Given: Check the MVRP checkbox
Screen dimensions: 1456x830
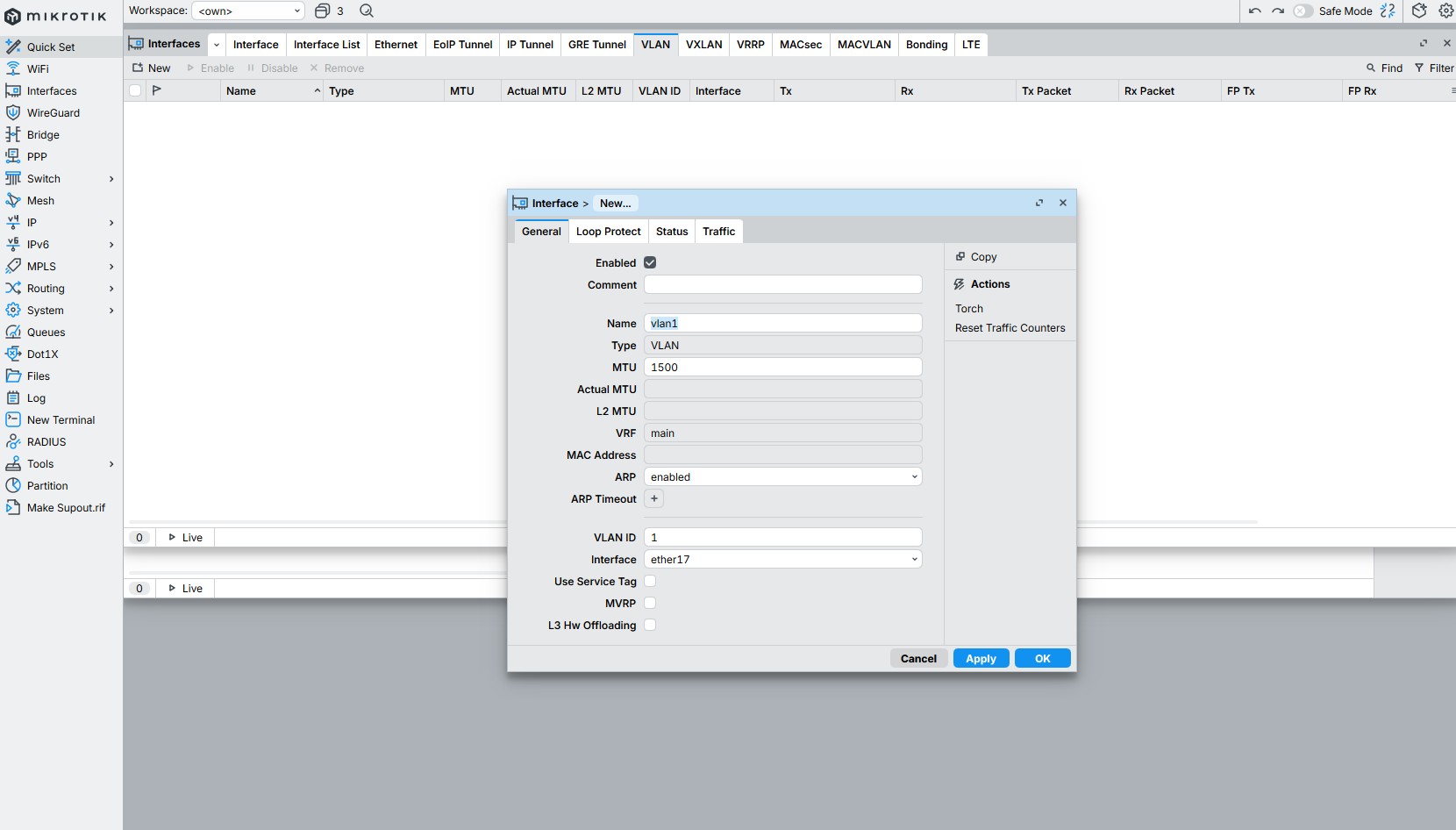Looking at the screenshot, I should pos(650,603).
